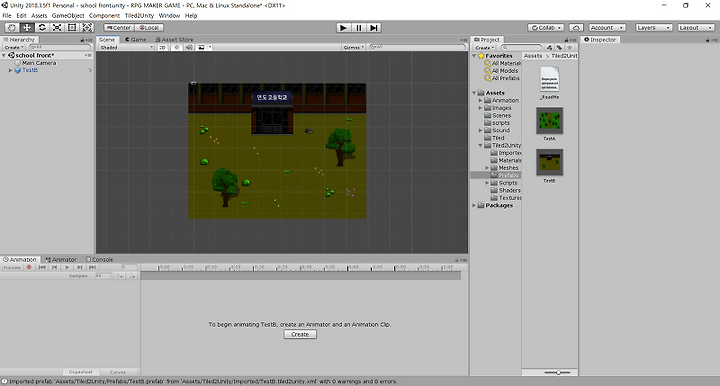This screenshot has width=720, height=386.
Task: Select the Rect transform tool
Action: tap(72, 28)
